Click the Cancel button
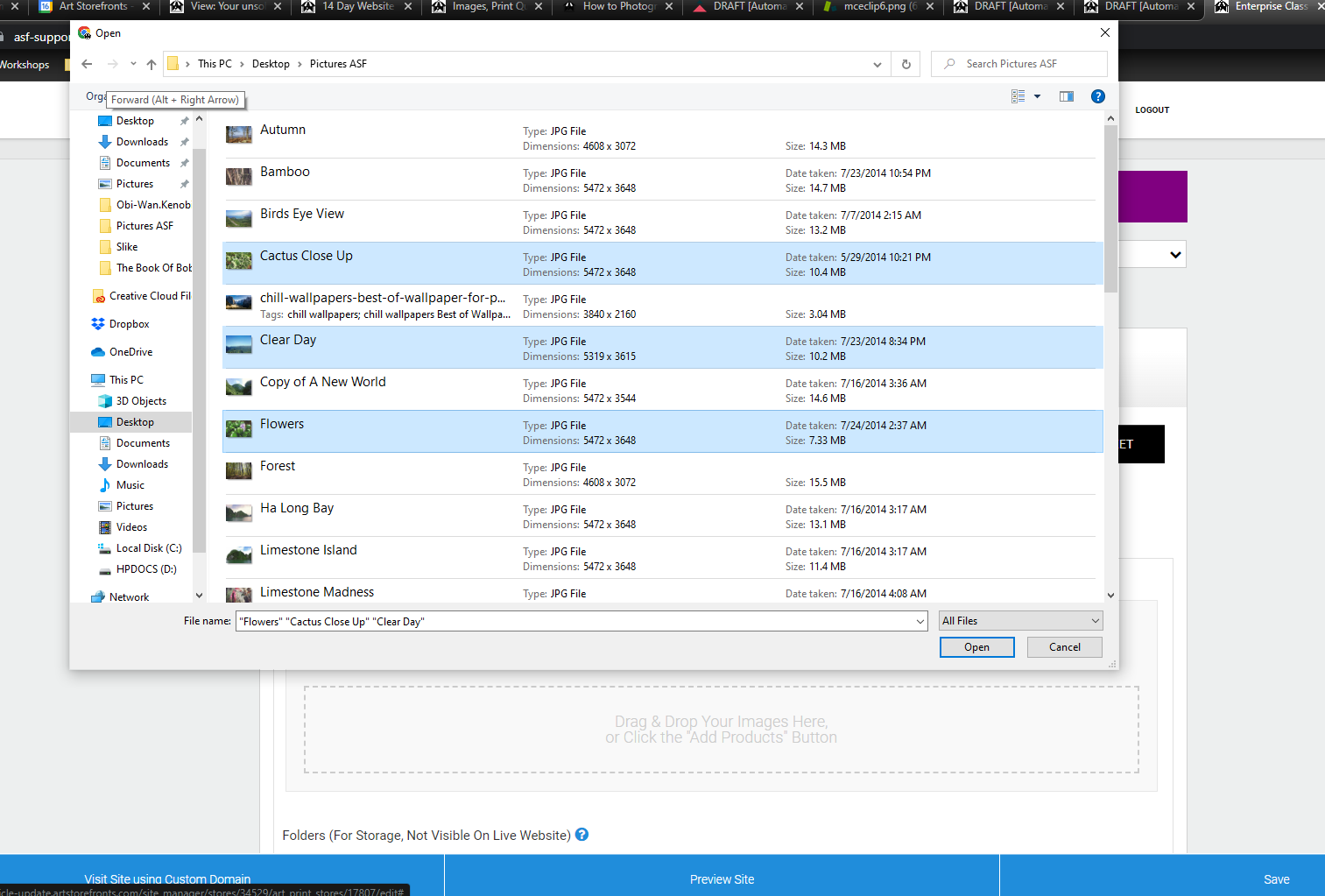Screen dimensions: 1325x896 click(1065, 647)
